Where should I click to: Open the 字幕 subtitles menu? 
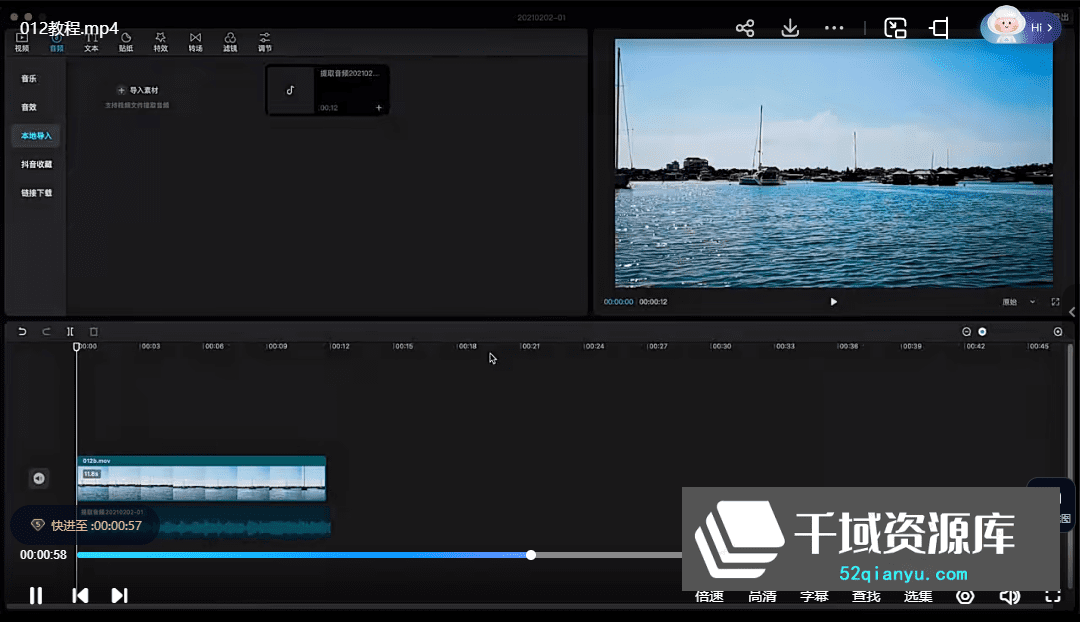coord(814,597)
